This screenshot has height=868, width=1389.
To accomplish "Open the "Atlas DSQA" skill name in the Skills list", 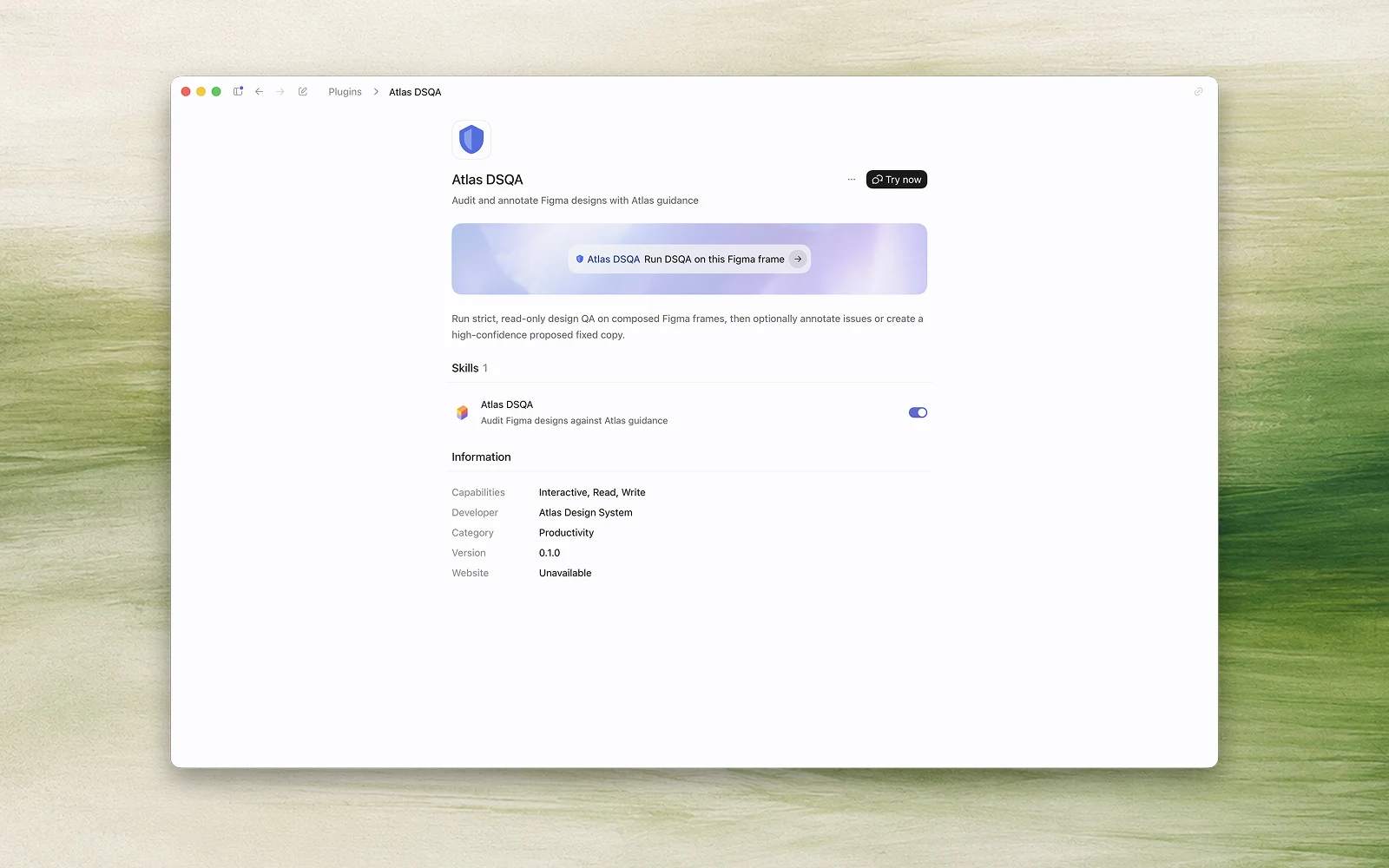I will (x=507, y=404).
